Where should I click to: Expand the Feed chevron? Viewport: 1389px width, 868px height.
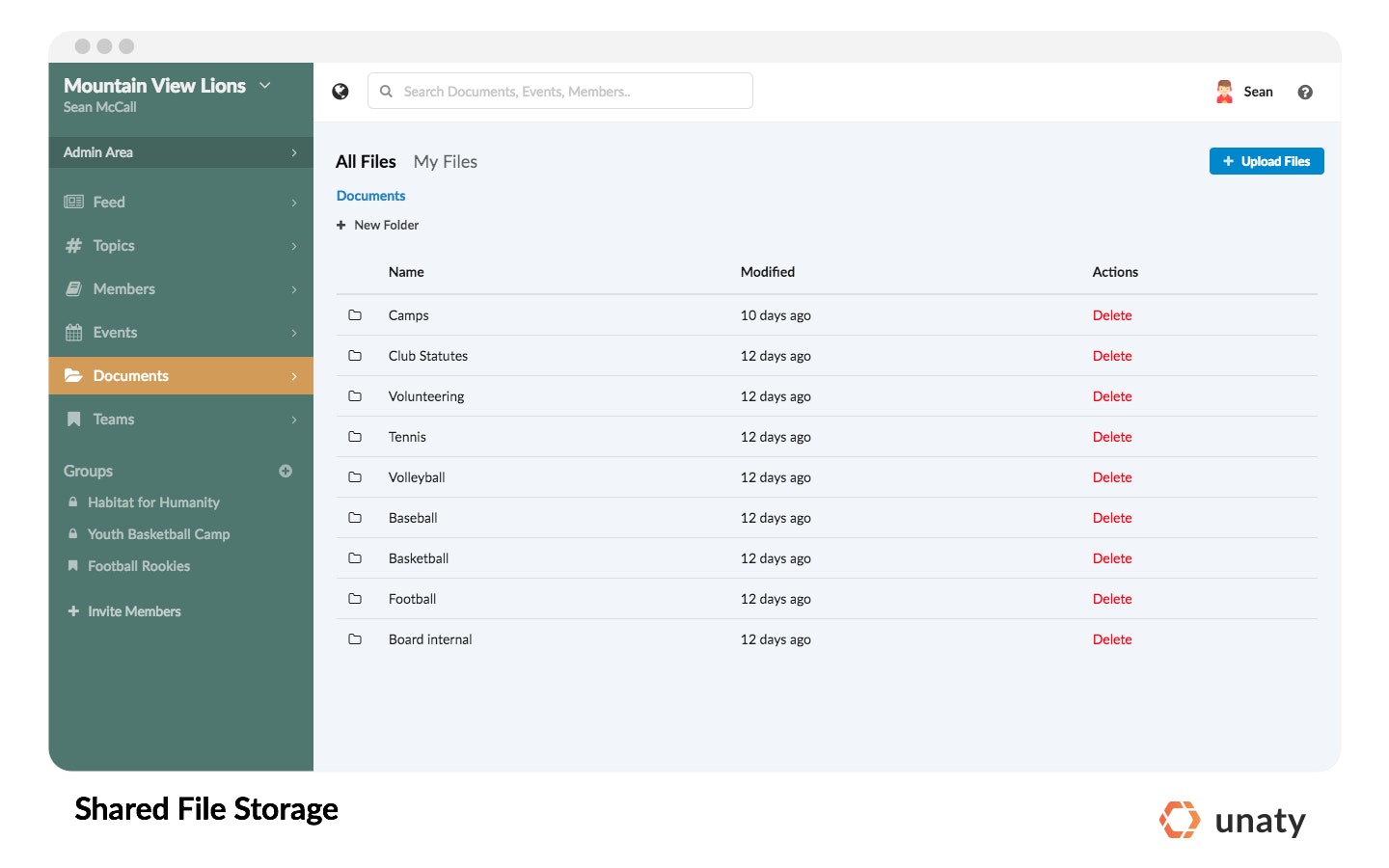(x=294, y=203)
